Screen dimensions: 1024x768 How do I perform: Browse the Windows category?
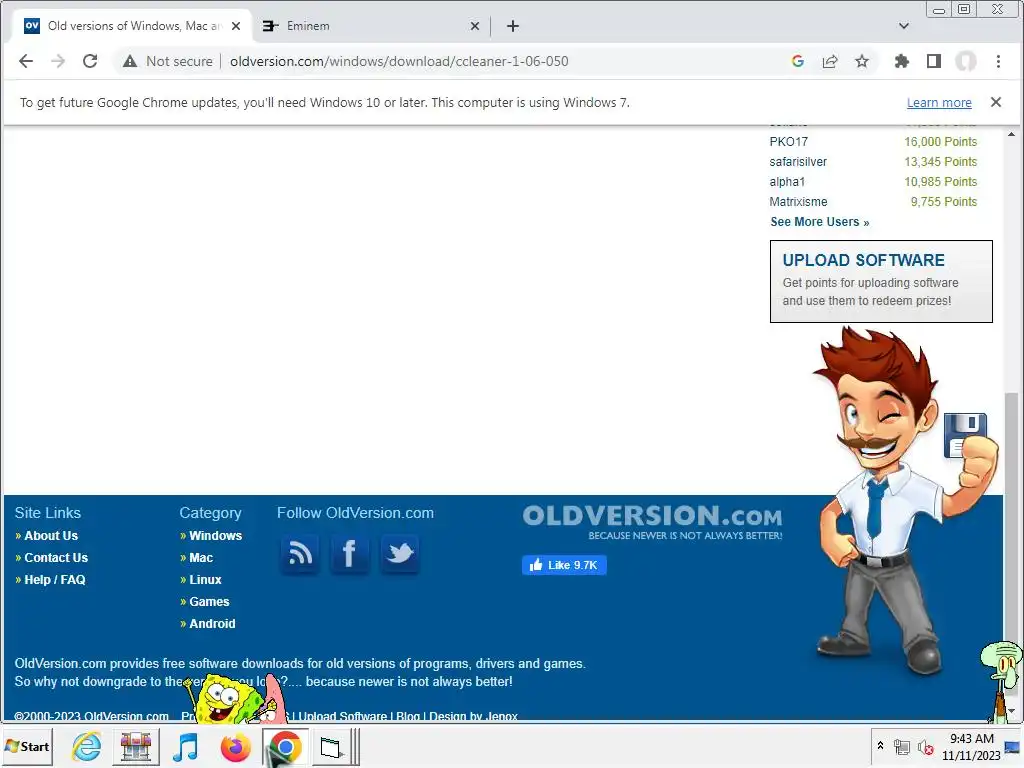216,536
